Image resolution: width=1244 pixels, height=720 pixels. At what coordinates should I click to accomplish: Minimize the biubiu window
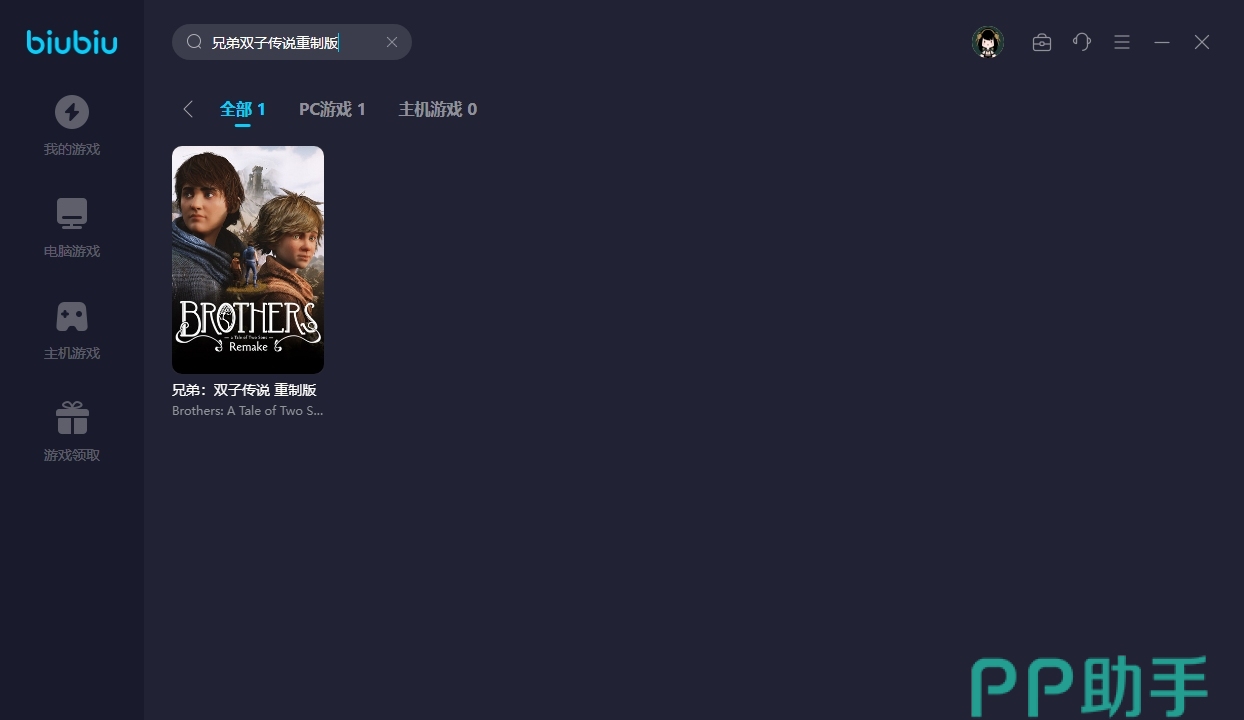(x=1162, y=42)
